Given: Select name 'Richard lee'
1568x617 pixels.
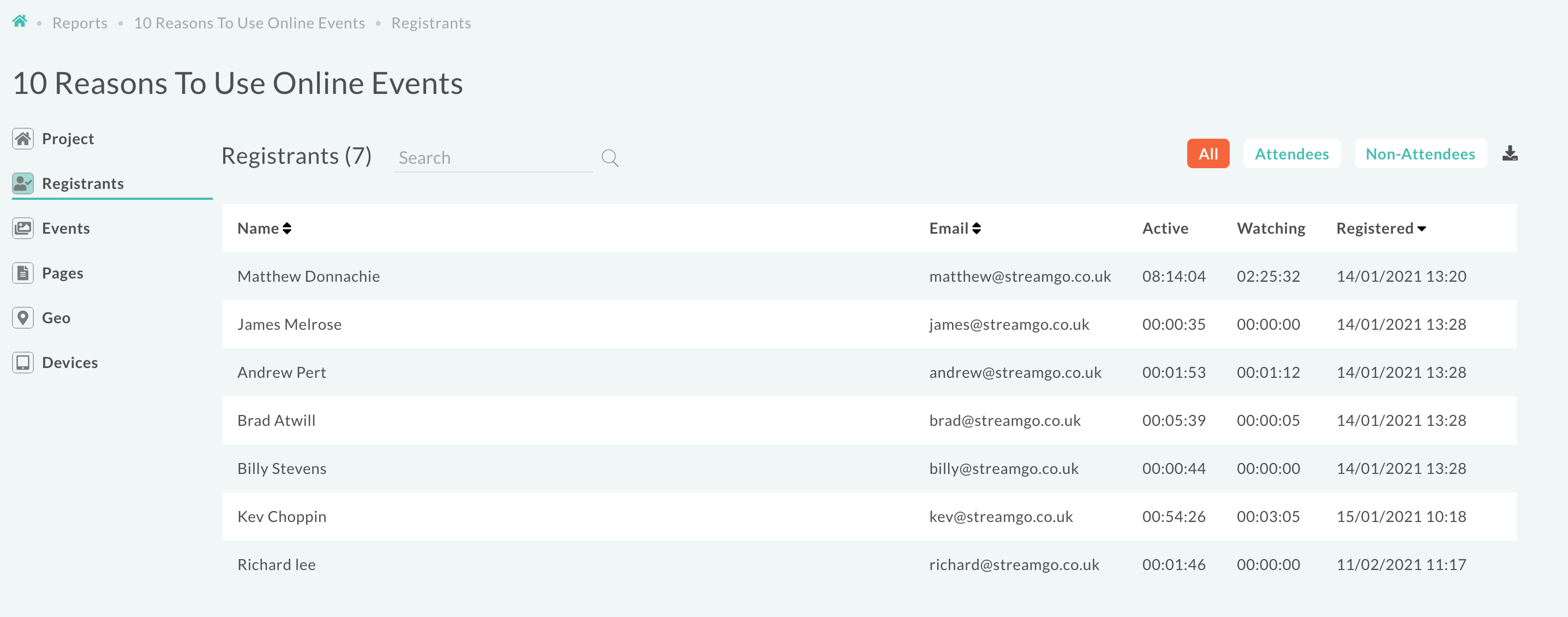Looking at the screenshot, I should click(x=277, y=565).
